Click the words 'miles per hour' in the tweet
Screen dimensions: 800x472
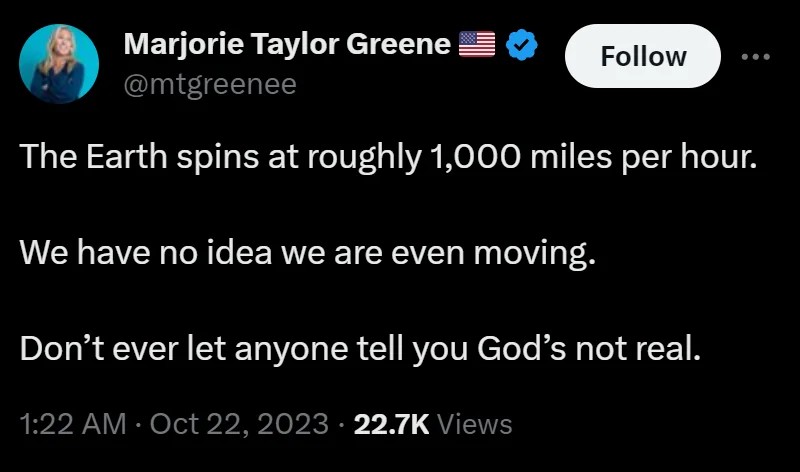pyautogui.click(x=643, y=157)
